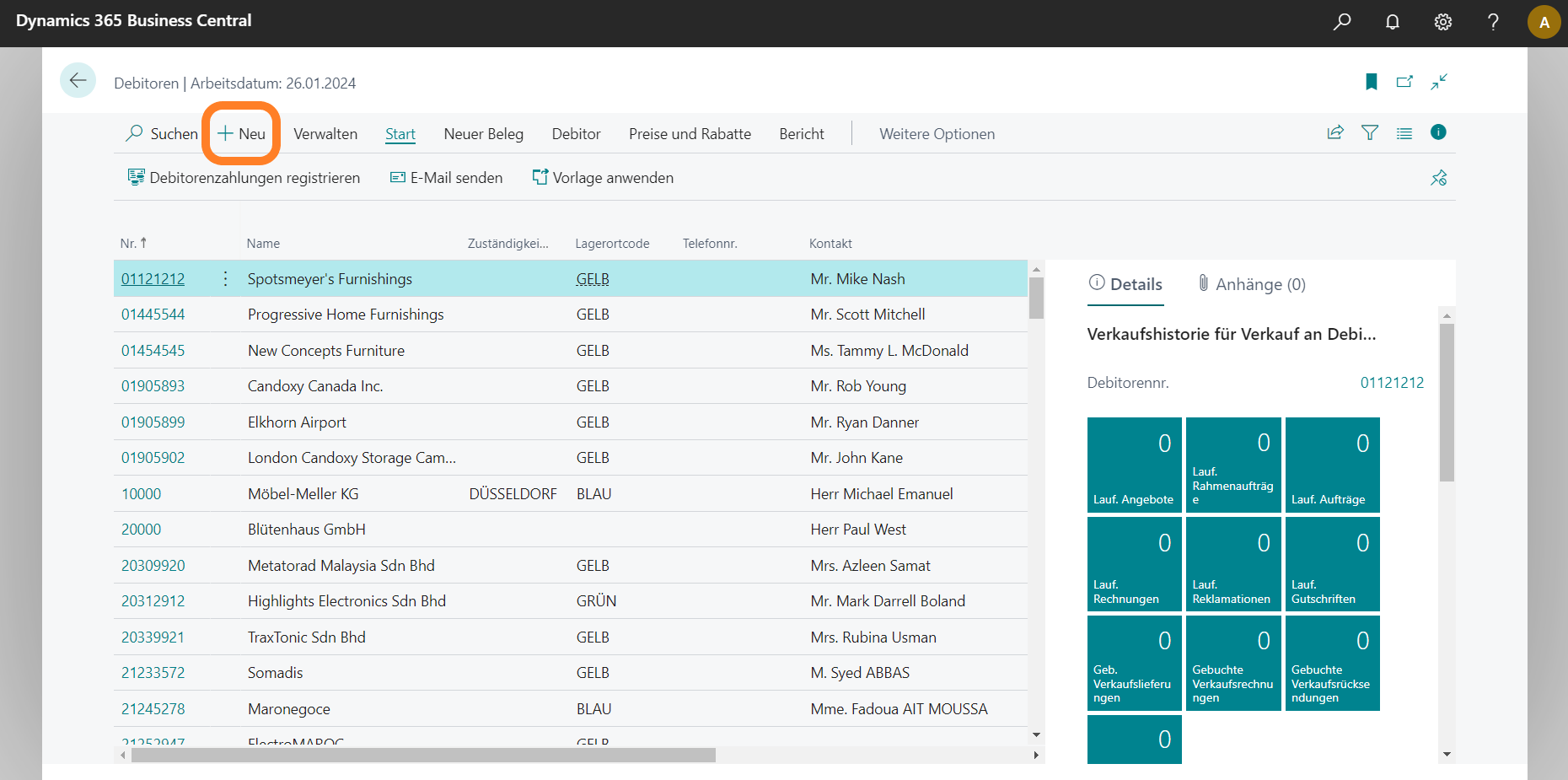This screenshot has width=1568, height=780.
Task: Open customer number 10000 link
Action: (141, 494)
